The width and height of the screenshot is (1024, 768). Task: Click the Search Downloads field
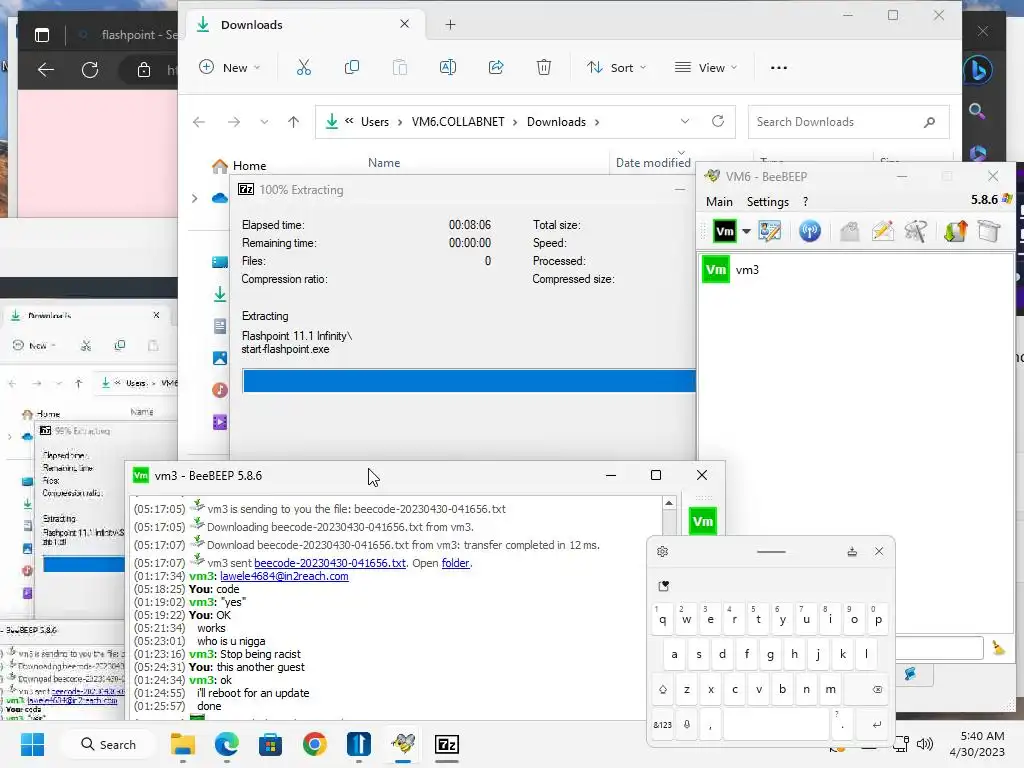click(x=848, y=122)
